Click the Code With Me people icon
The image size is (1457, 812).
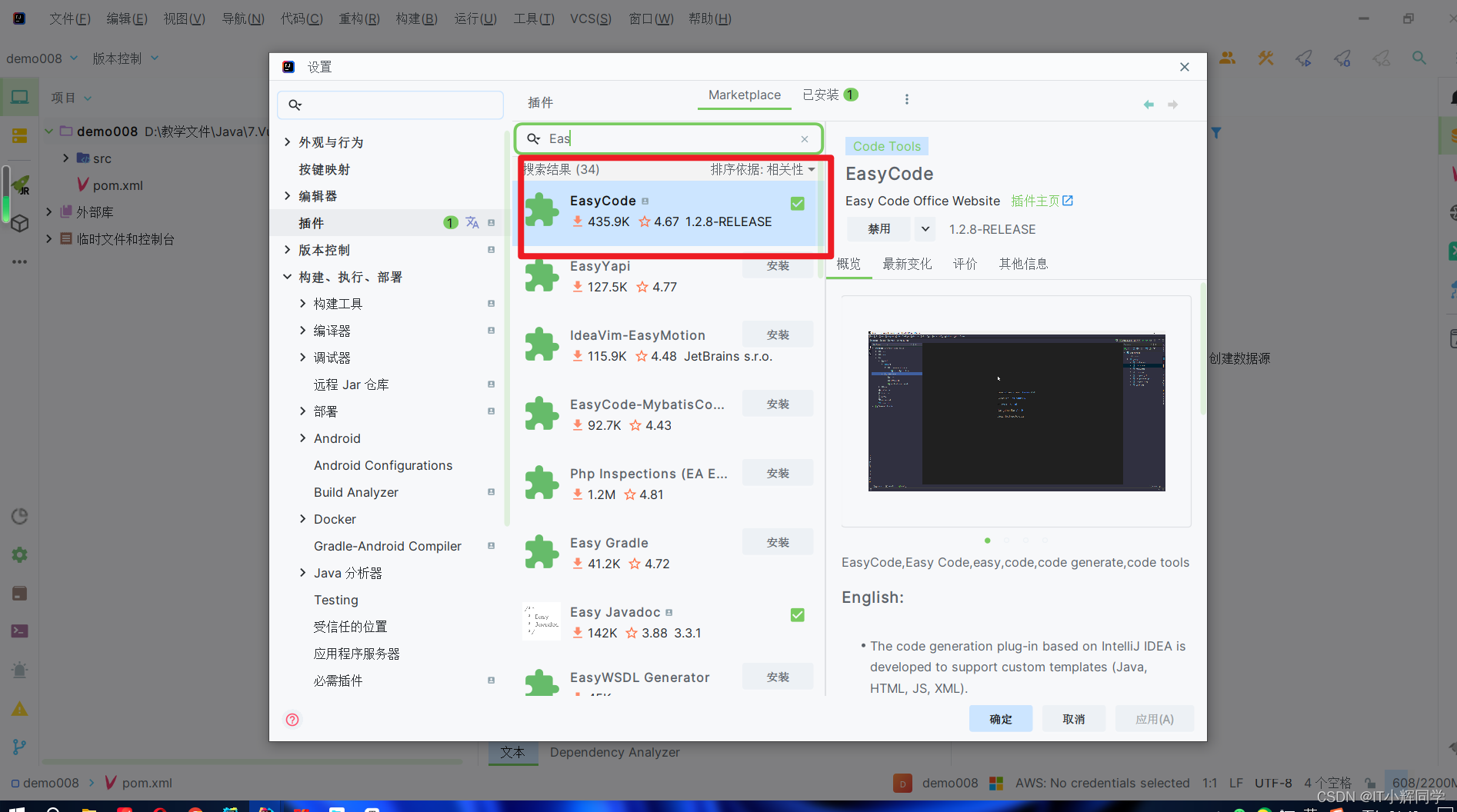pos(1227,58)
